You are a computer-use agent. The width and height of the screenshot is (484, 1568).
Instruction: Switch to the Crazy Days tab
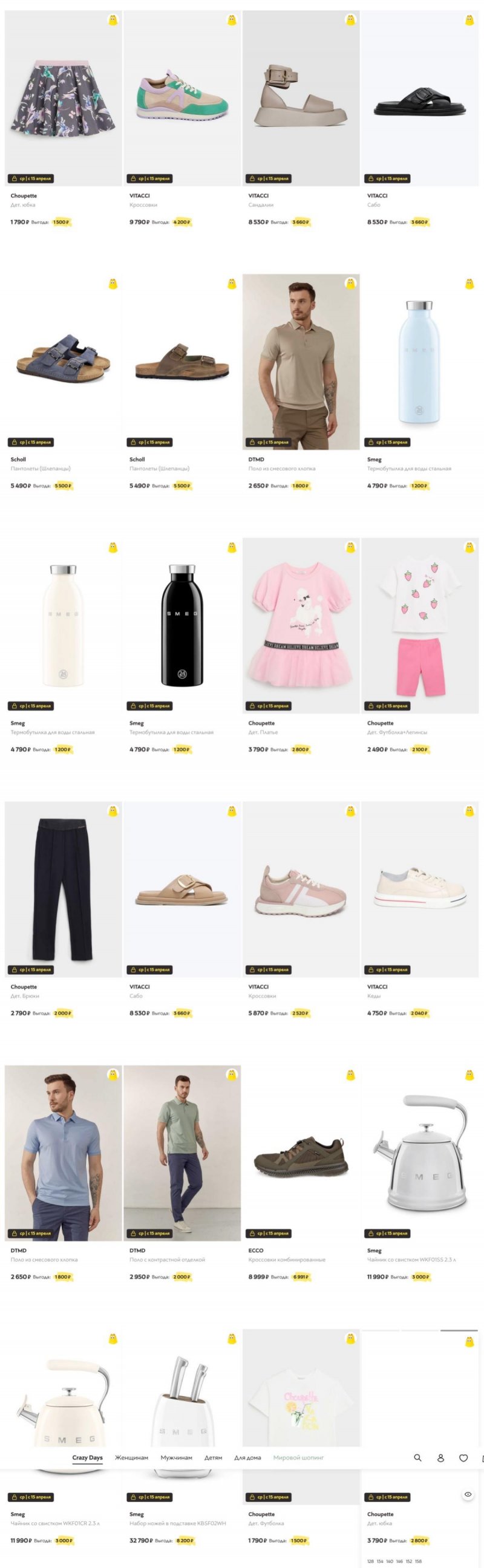click(87, 1458)
